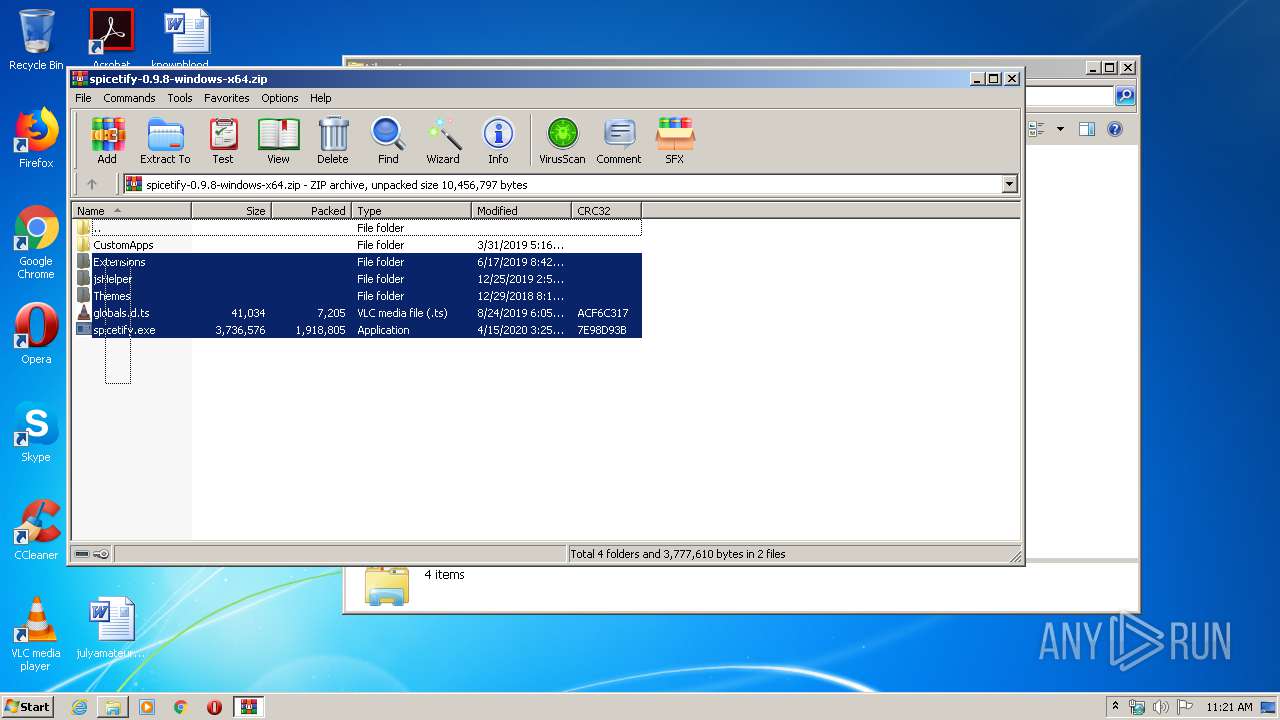The width and height of the screenshot is (1280, 720).
Task: Open the Favorites menu
Action: pos(227,98)
